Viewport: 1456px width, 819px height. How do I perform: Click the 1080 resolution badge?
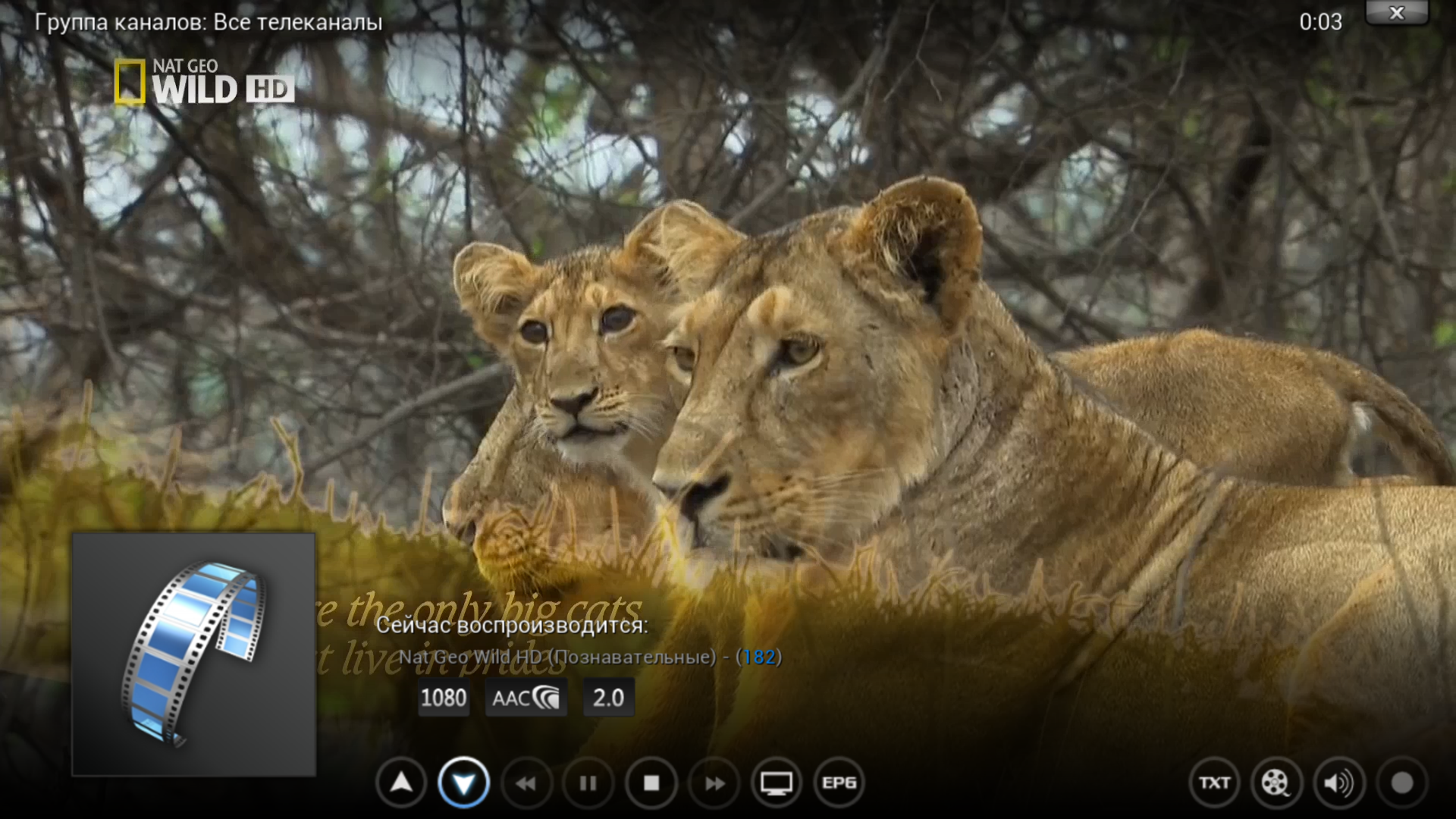pyautogui.click(x=444, y=698)
